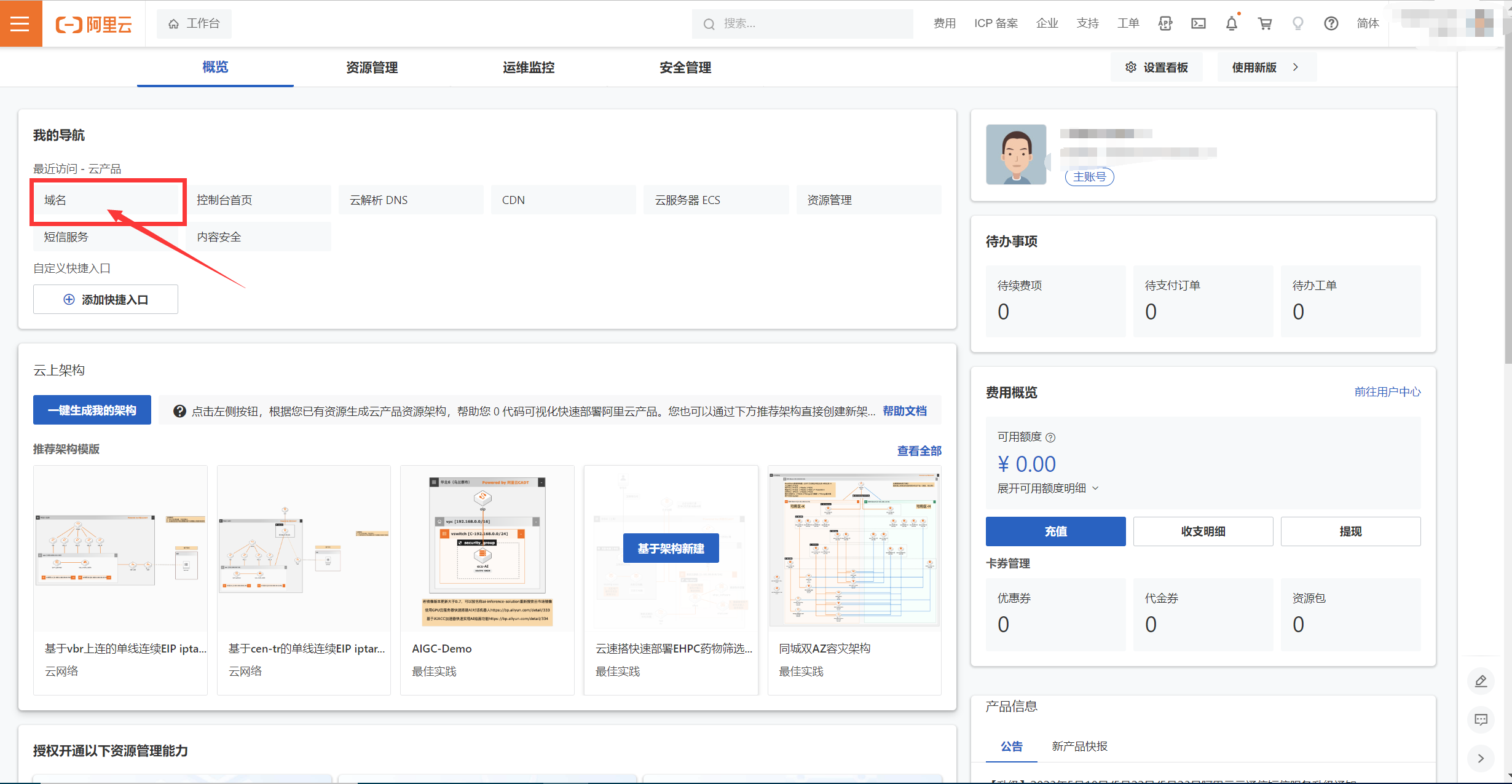Screen dimensions: 1512x784
Task: Click the 充值 recharge button
Action: click(1055, 531)
